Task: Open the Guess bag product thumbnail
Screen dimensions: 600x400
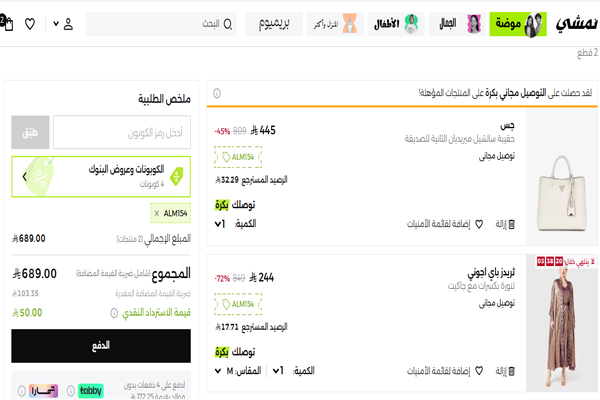Action: coord(561,177)
